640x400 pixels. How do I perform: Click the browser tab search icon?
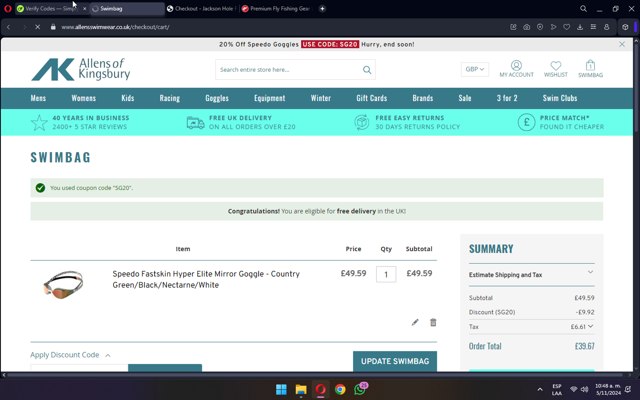[x=583, y=9]
